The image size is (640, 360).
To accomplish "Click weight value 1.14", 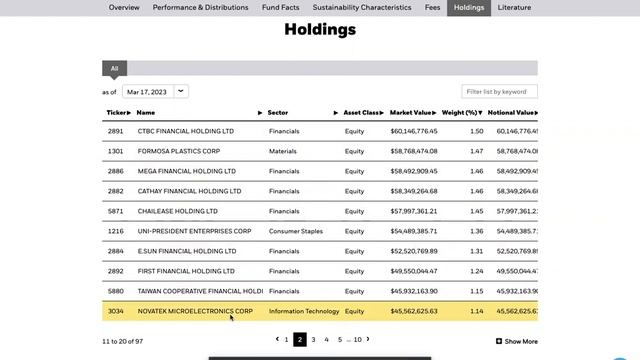I will [477, 311].
